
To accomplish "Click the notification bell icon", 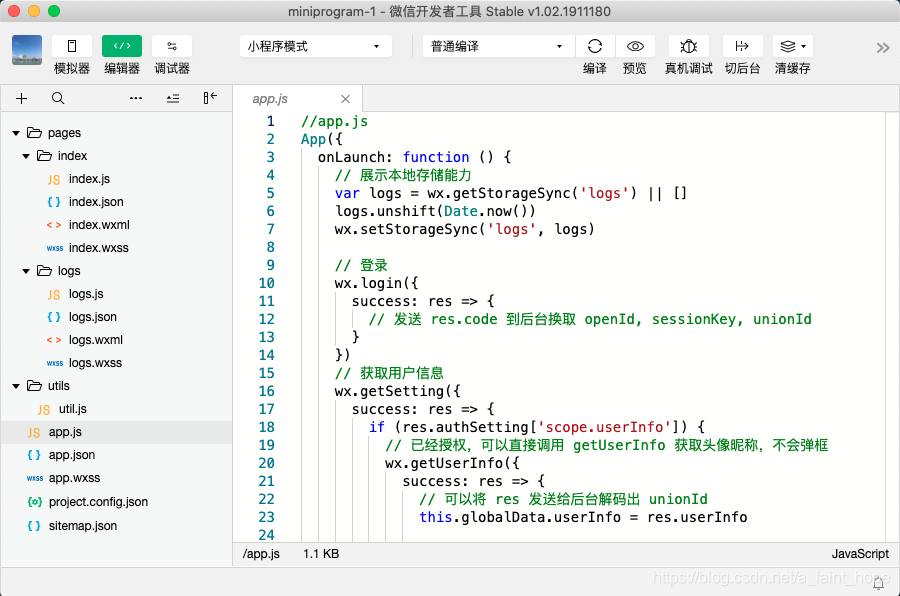I will pyautogui.click(x=878, y=583).
